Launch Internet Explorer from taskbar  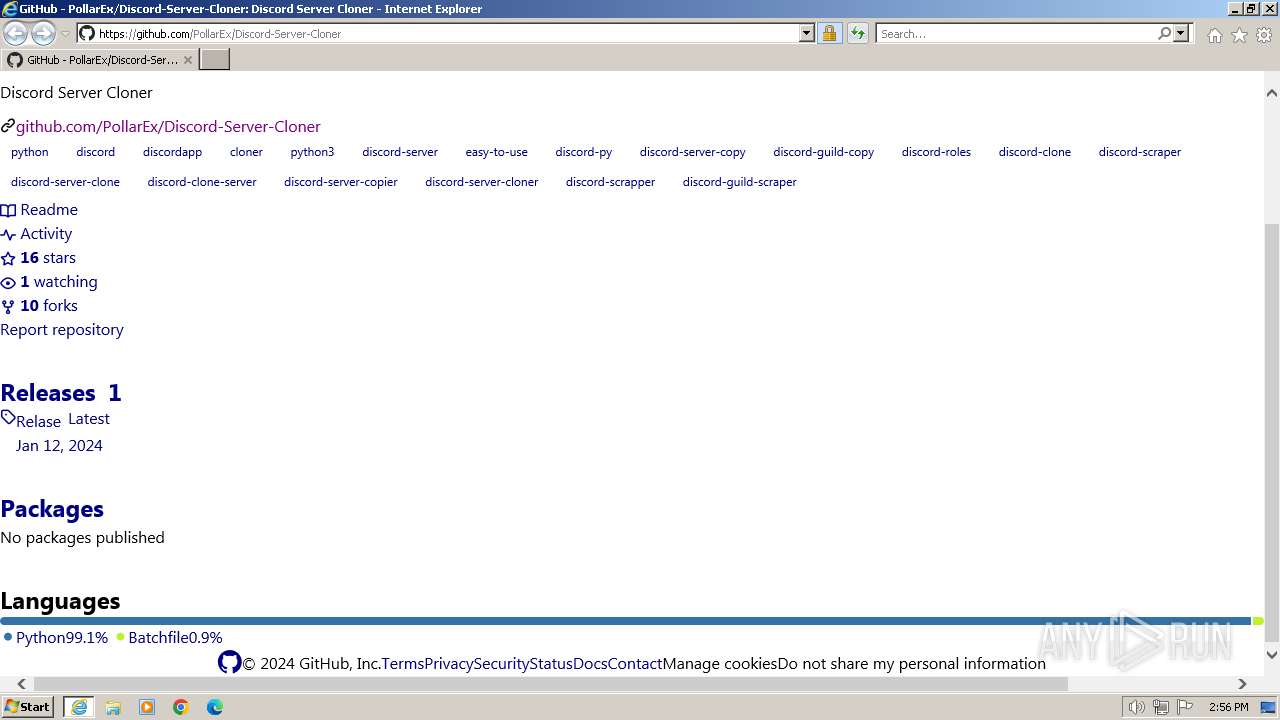pos(79,707)
